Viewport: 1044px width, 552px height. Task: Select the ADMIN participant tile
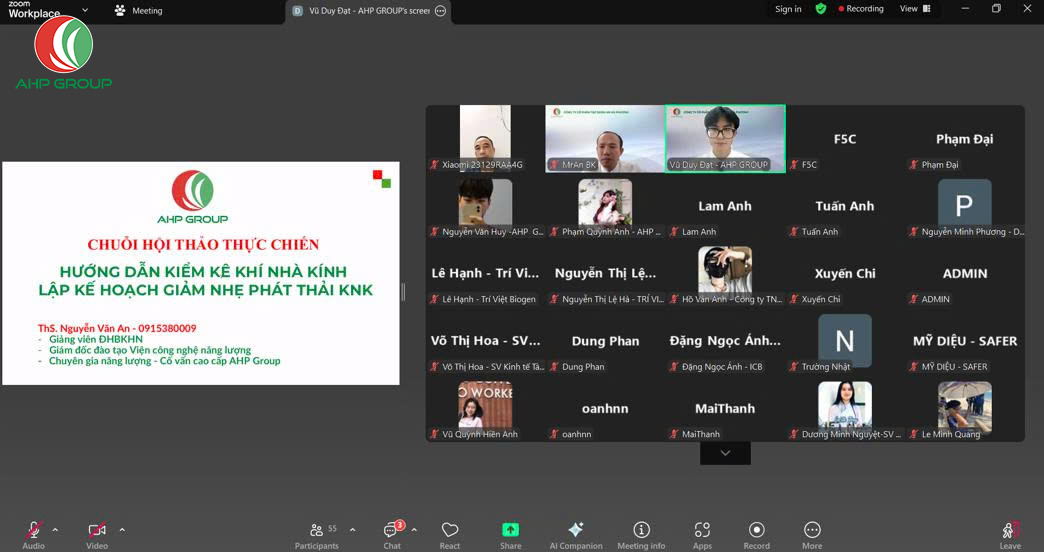[x=965, y=273]
